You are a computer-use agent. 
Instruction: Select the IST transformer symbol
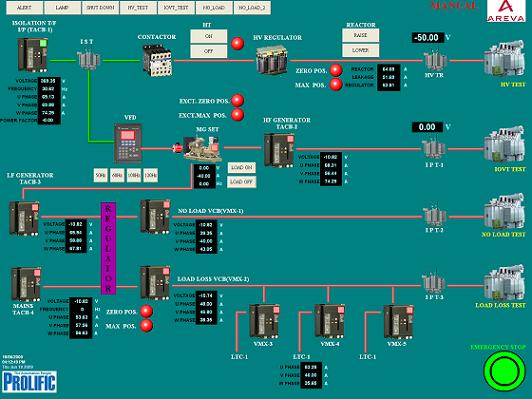(88, 60)
